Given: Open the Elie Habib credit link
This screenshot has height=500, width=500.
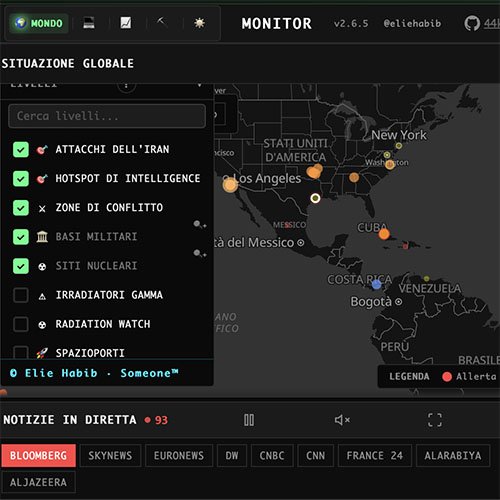Looking at the screenshot, I should [61, 373].
